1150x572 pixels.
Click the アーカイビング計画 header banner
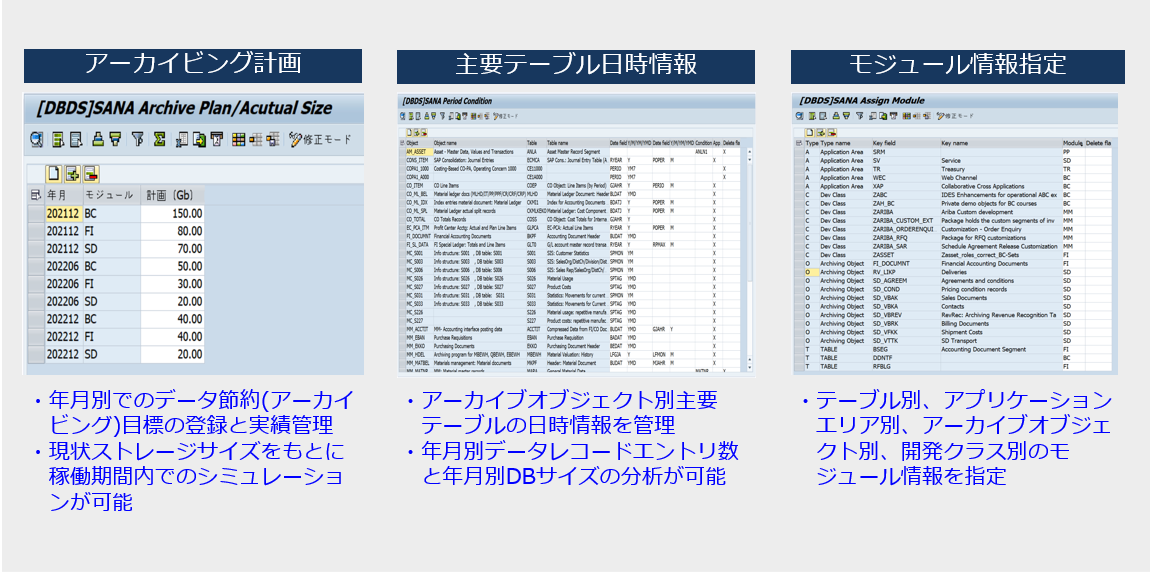point(193,65)
